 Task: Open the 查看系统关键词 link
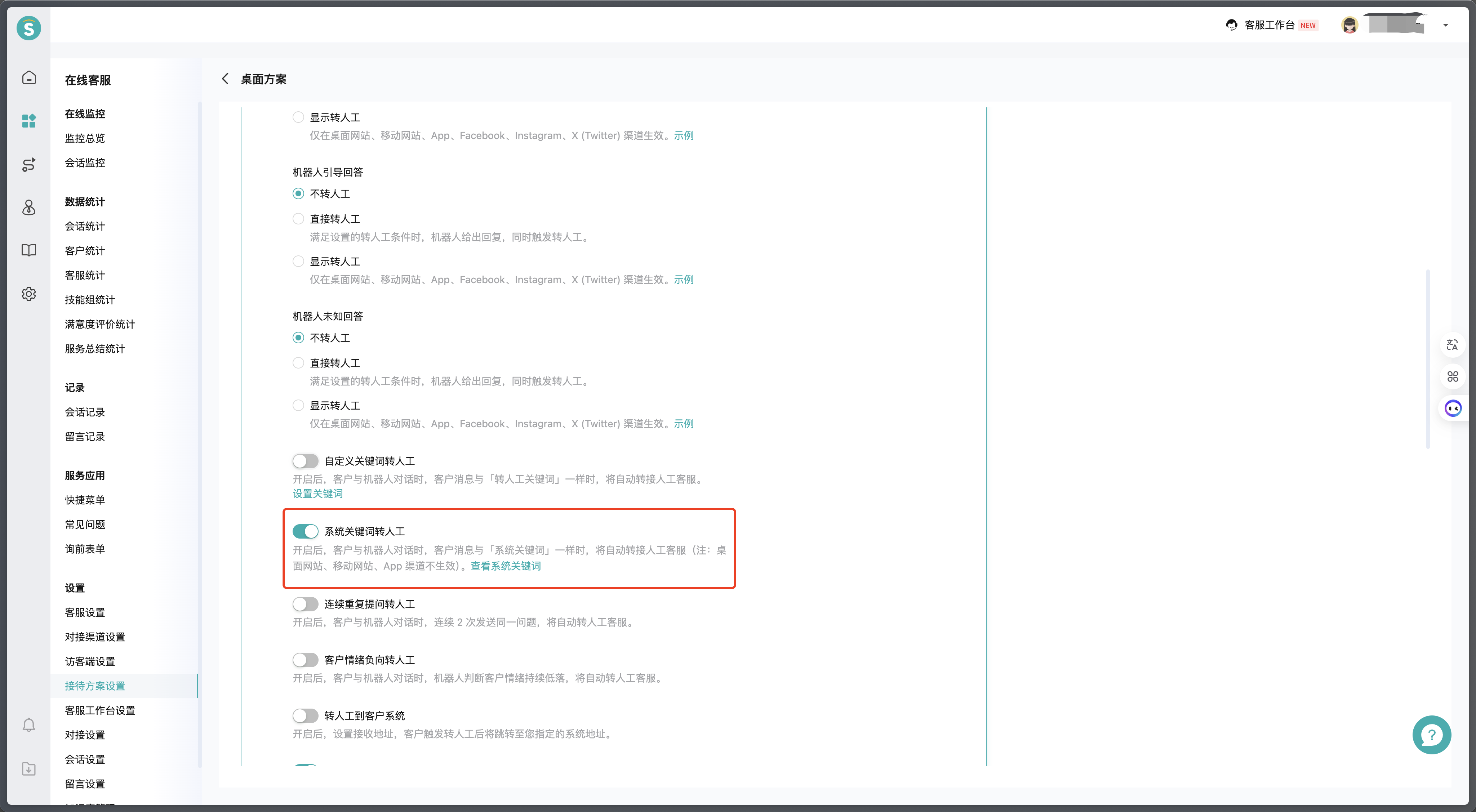point(505,566)
